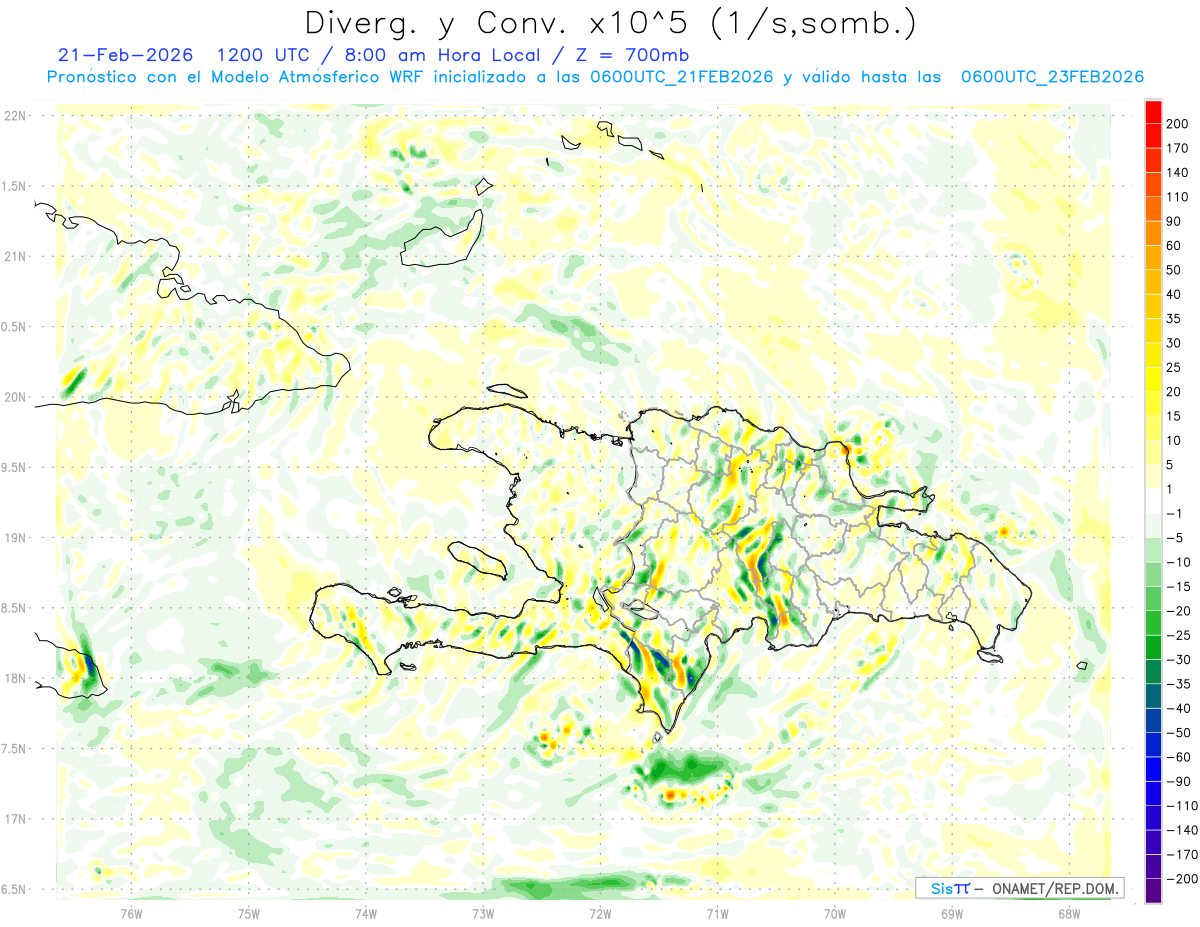This screenshot has height=927, width=1200.
Task: Click the '20N' latitude label
Action: coord(14,397)
